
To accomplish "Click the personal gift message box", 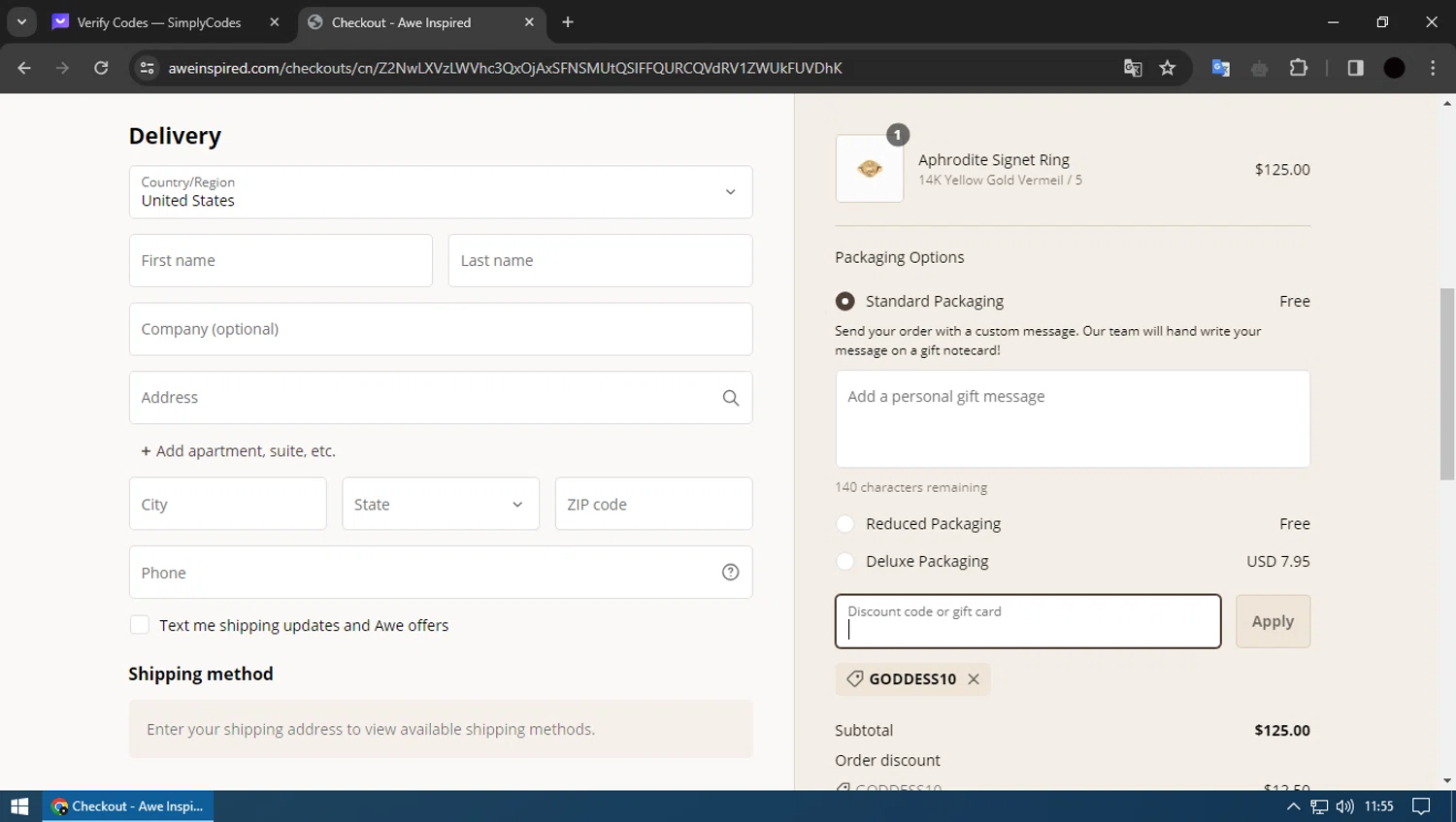I will [x=1073, y=419].
